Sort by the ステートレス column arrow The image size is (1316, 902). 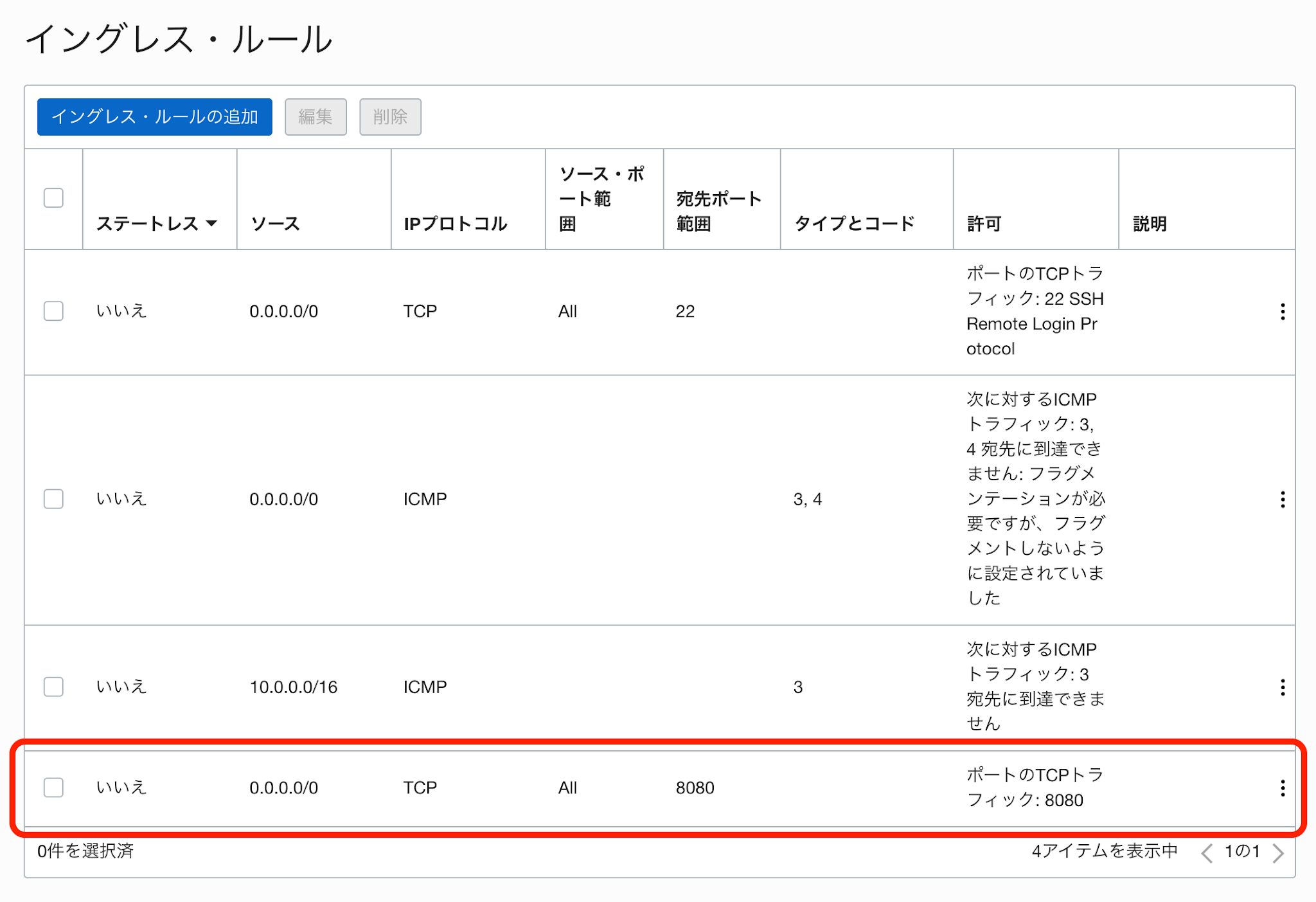click(x=211, y=224)
